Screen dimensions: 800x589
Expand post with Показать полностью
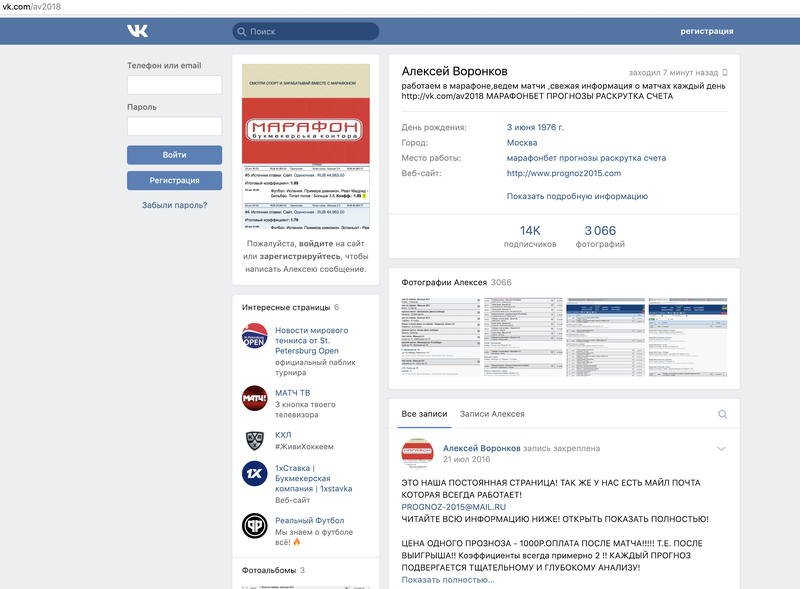coord(447,580)
